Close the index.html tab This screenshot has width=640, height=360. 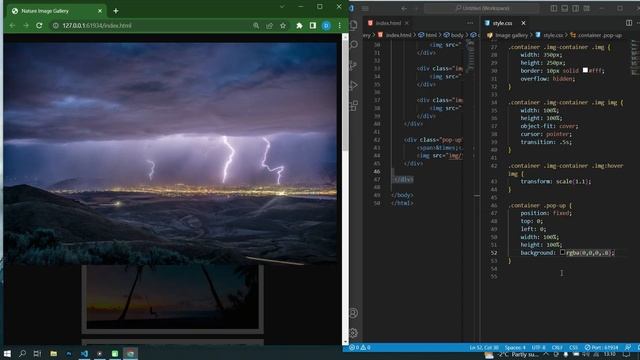(x=407, y=23)
